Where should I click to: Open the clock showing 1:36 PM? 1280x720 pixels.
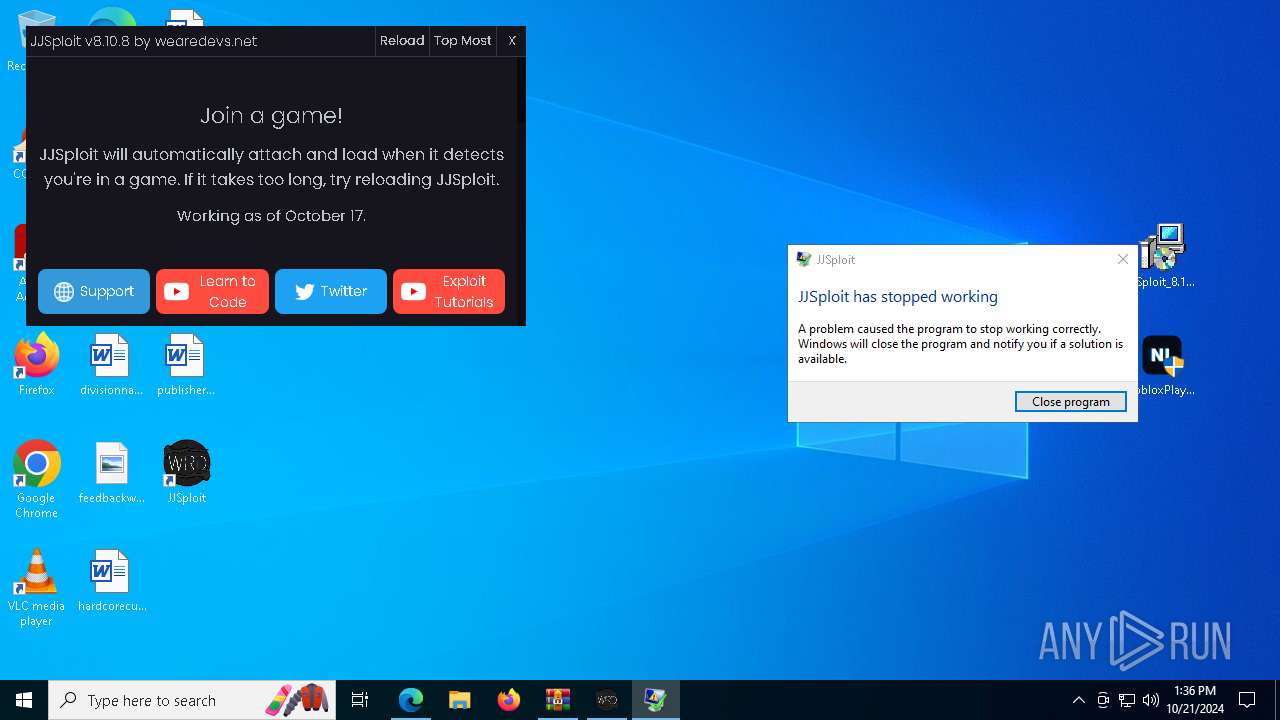point(1195,700)
